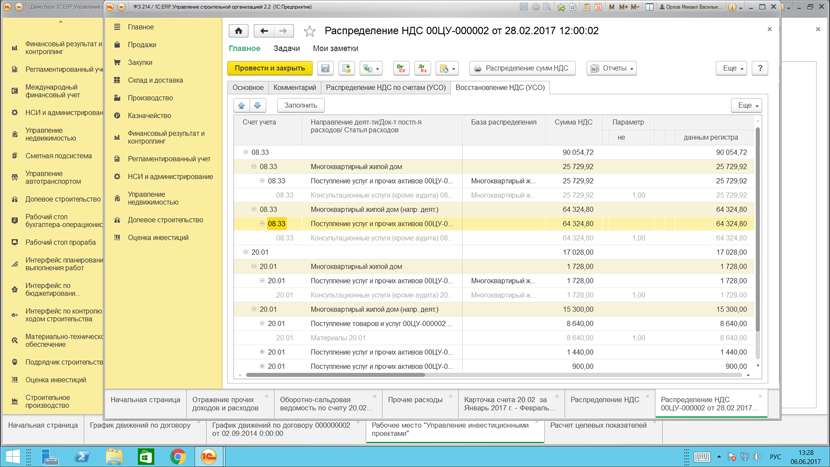Collapse the top-level 08.33 tree row
This screenshot has height=467, width=830.
point(246,153)
